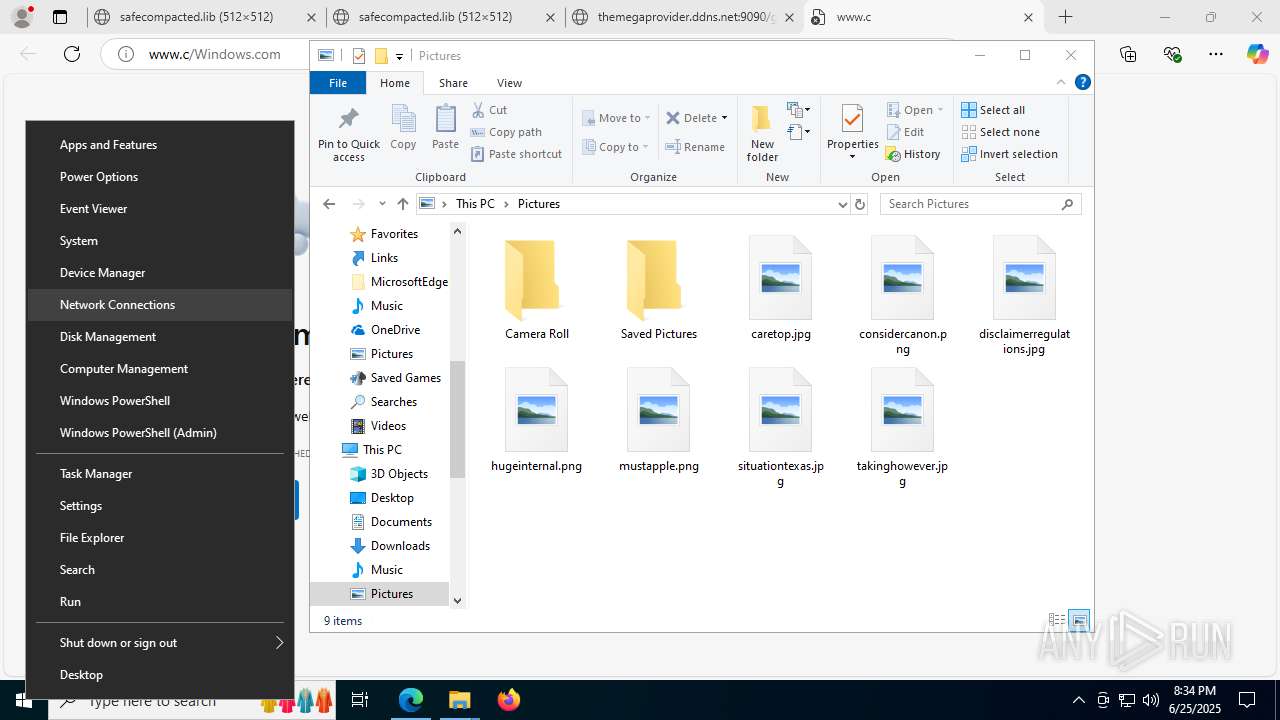Select Device Manager in menu
The width and height of the screenshot is (1280, 720).
pyautogui.click(x=160, y=273)
